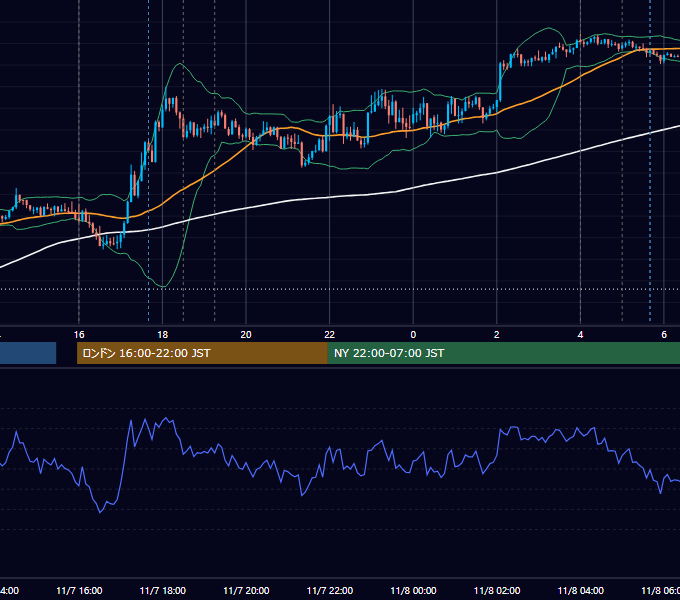This screenshot has width=680, height=600.
Task: Click the NY 22:00-07:00 JST session bar
Action: click(x=504, y=353)
